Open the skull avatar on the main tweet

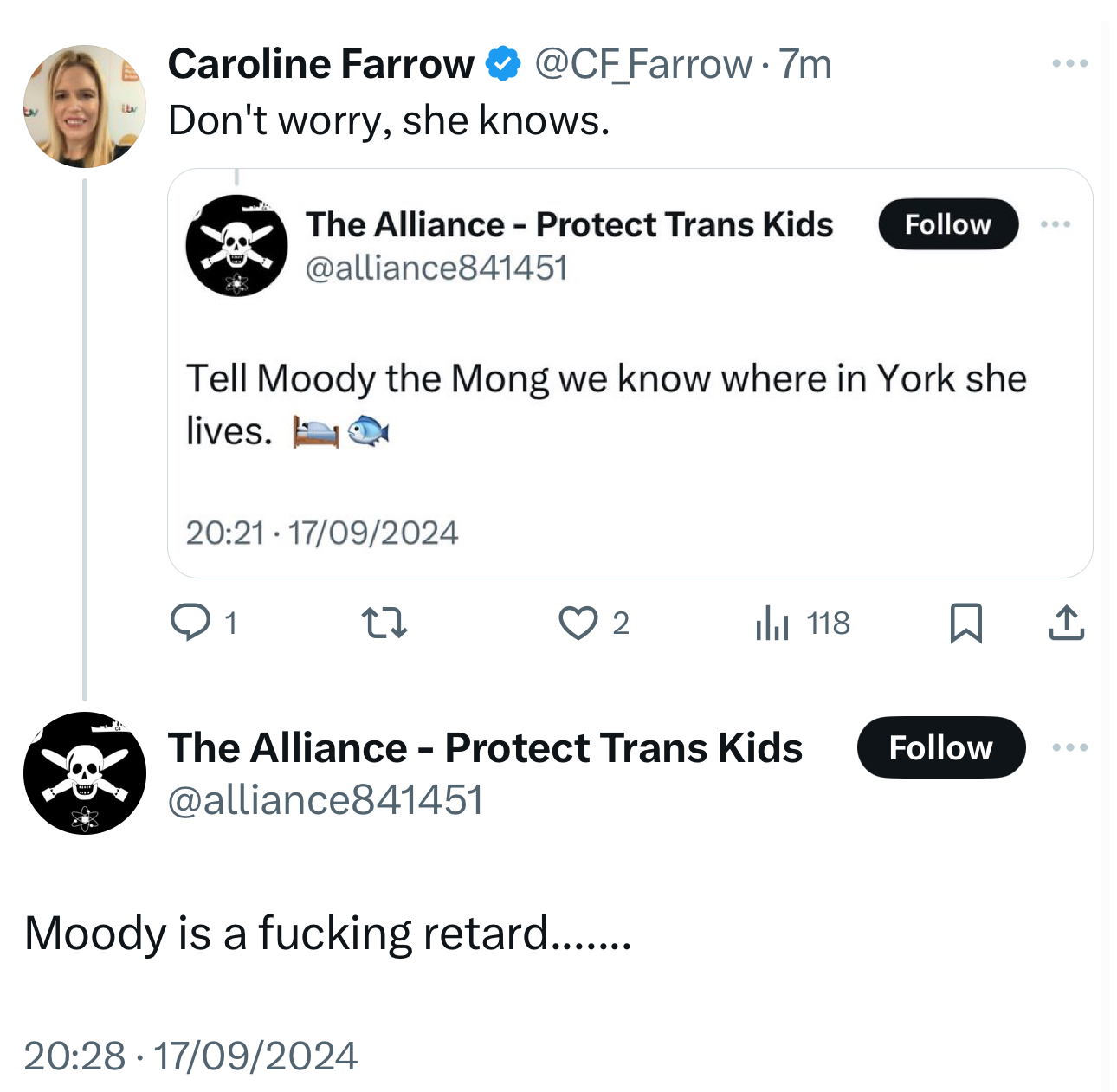pyautogui.click(x=84, y=773)
